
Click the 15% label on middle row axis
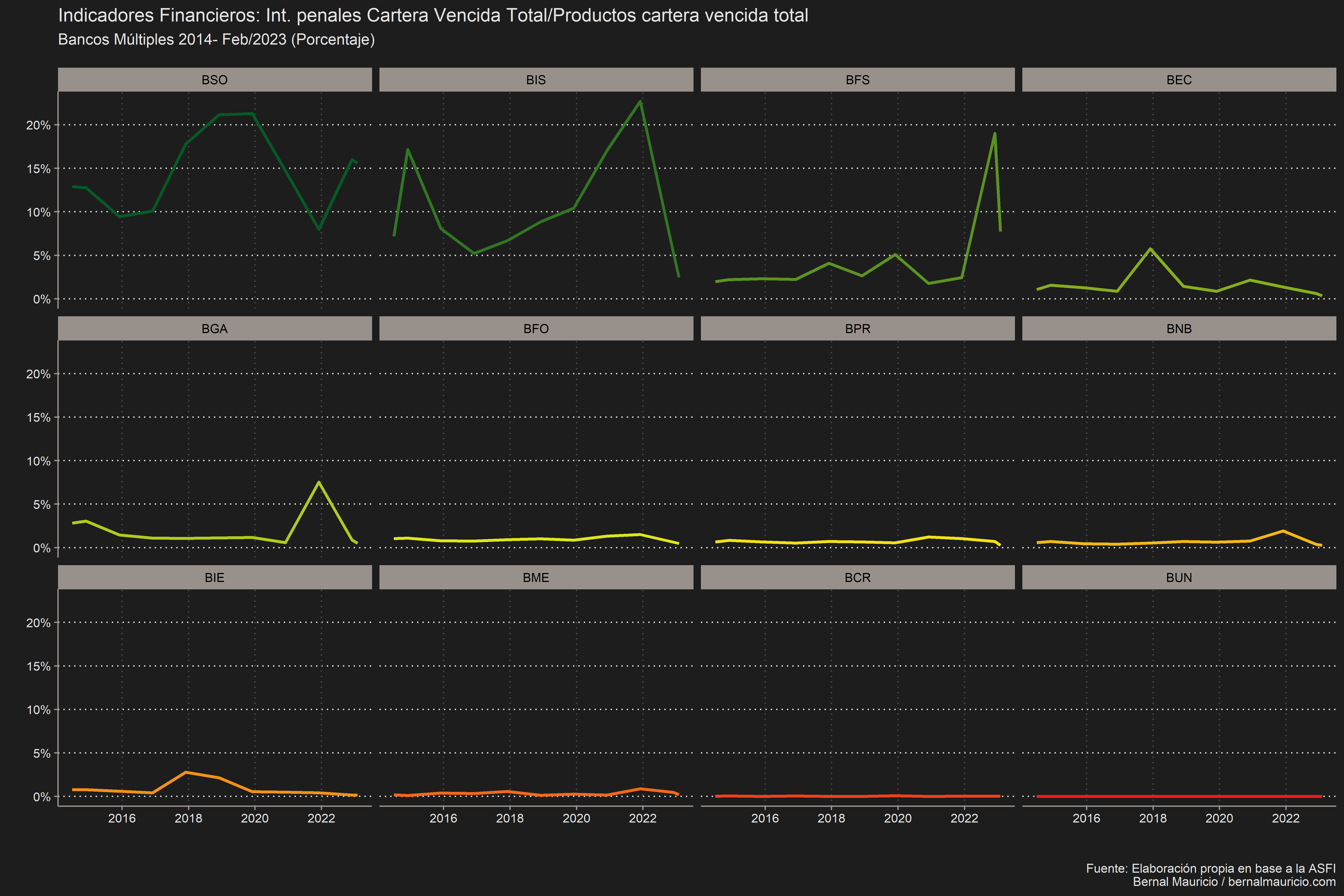point(38,418)
